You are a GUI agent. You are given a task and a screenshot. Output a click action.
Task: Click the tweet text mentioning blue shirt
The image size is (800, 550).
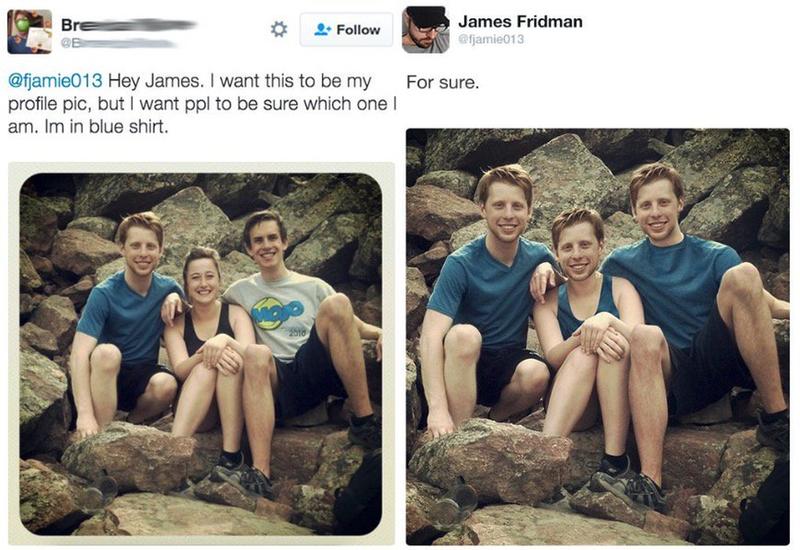[202, 104]
